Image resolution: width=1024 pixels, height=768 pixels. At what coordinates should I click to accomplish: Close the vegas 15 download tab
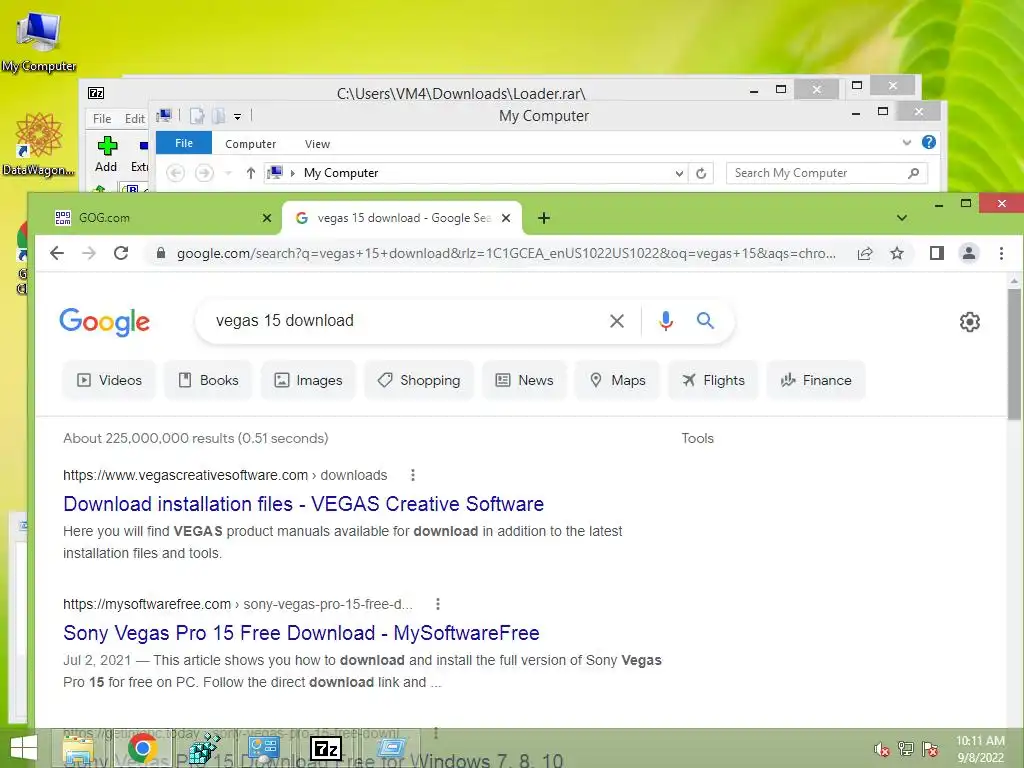tap(505, 218)
